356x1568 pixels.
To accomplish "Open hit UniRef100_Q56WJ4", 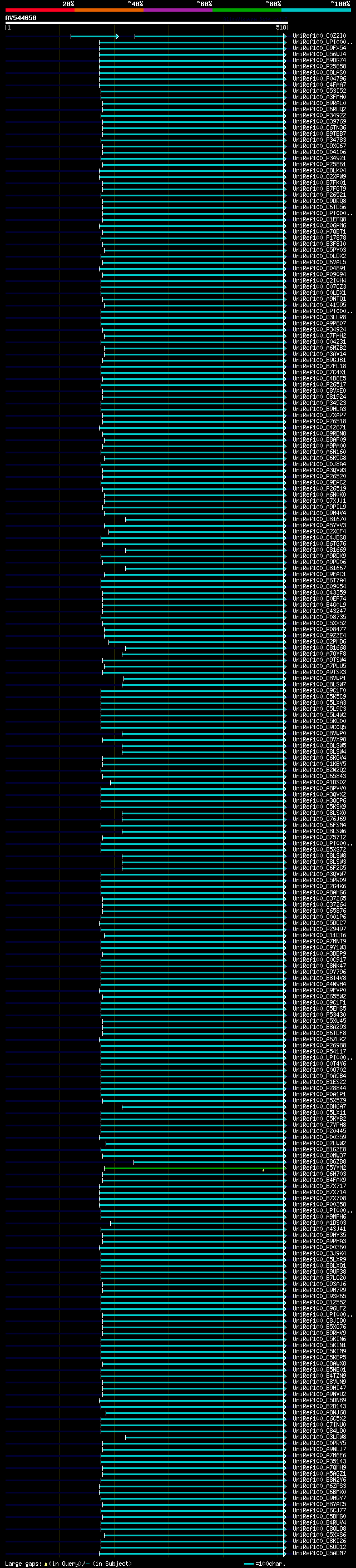I will [319, 54].
